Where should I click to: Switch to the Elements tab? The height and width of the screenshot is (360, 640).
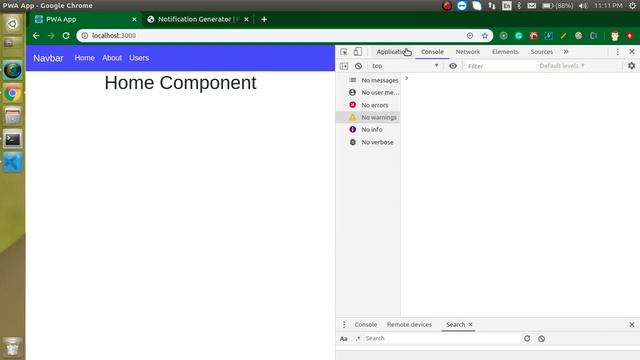[x=505, y=52]
